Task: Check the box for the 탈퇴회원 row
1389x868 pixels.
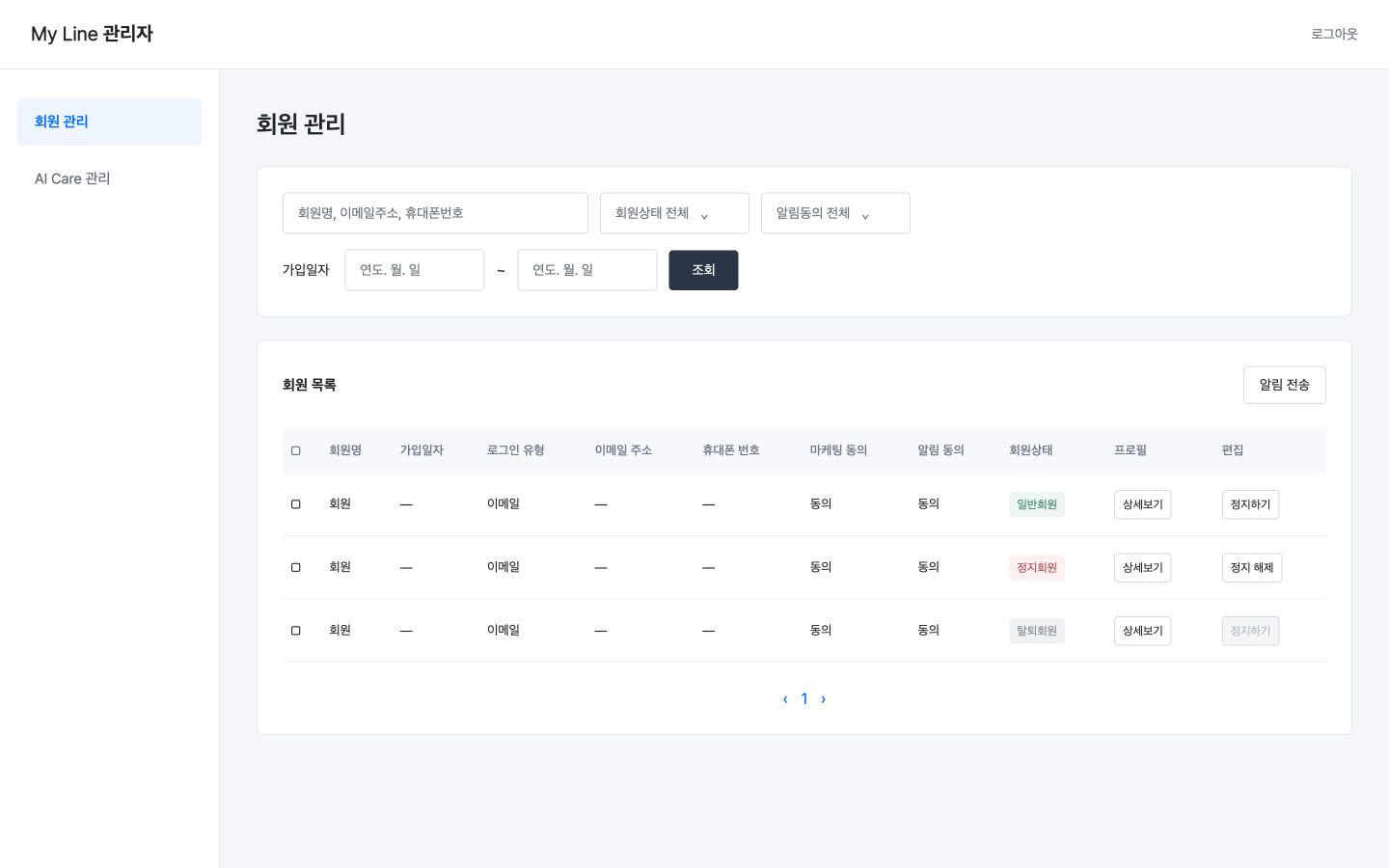Action: (296, 631)
